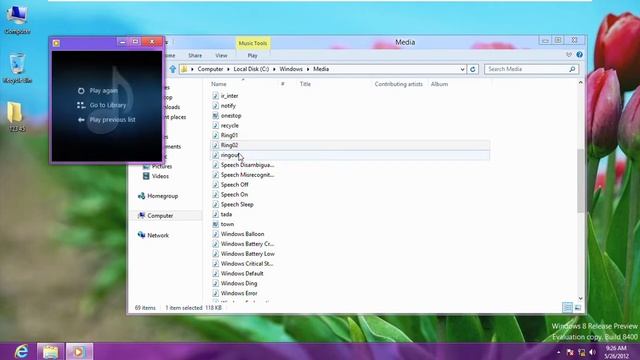Sort by Name column header
The image size is (640, 360).
tap(219, 84)
